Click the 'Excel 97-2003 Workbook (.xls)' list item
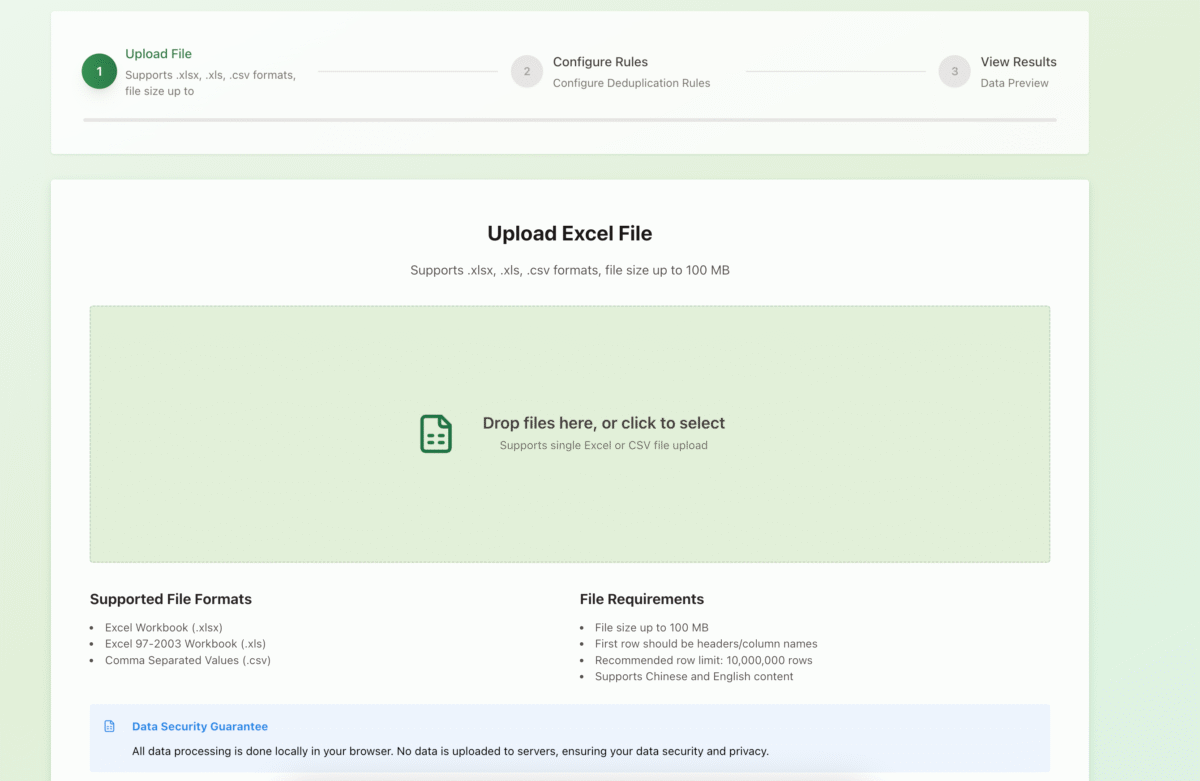Screen dimensions: 1200x781 tap(185, 644)
